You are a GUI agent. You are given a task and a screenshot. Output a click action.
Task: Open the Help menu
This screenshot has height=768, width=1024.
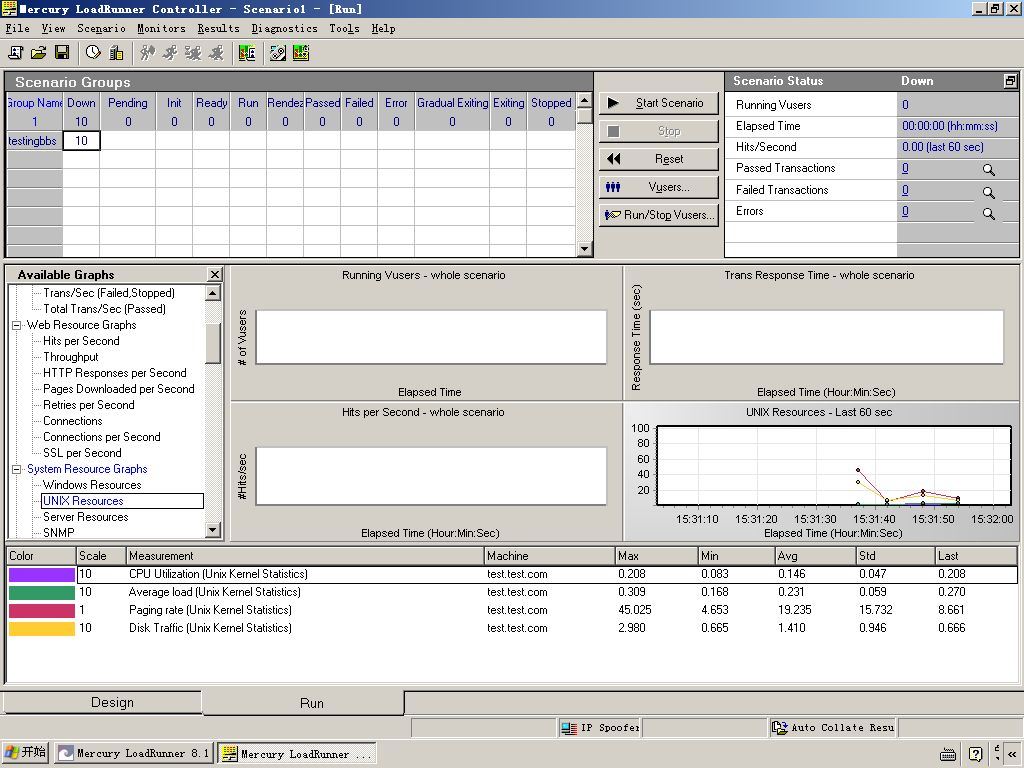(383, 28)
